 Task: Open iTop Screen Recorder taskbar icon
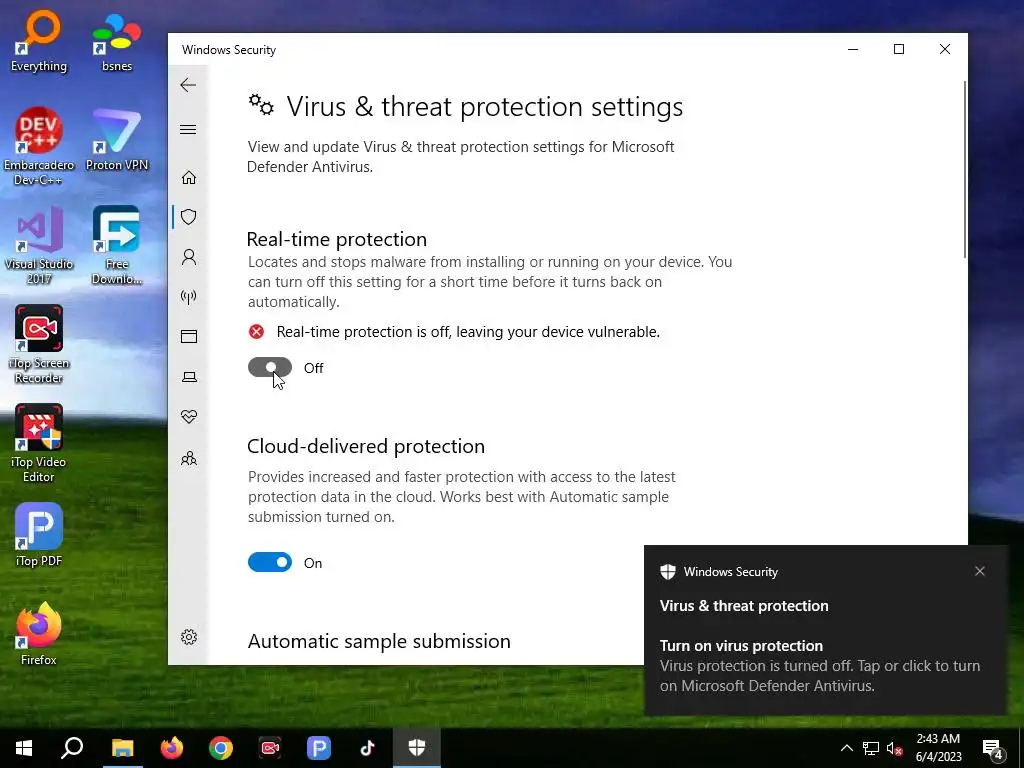[270, 748]
